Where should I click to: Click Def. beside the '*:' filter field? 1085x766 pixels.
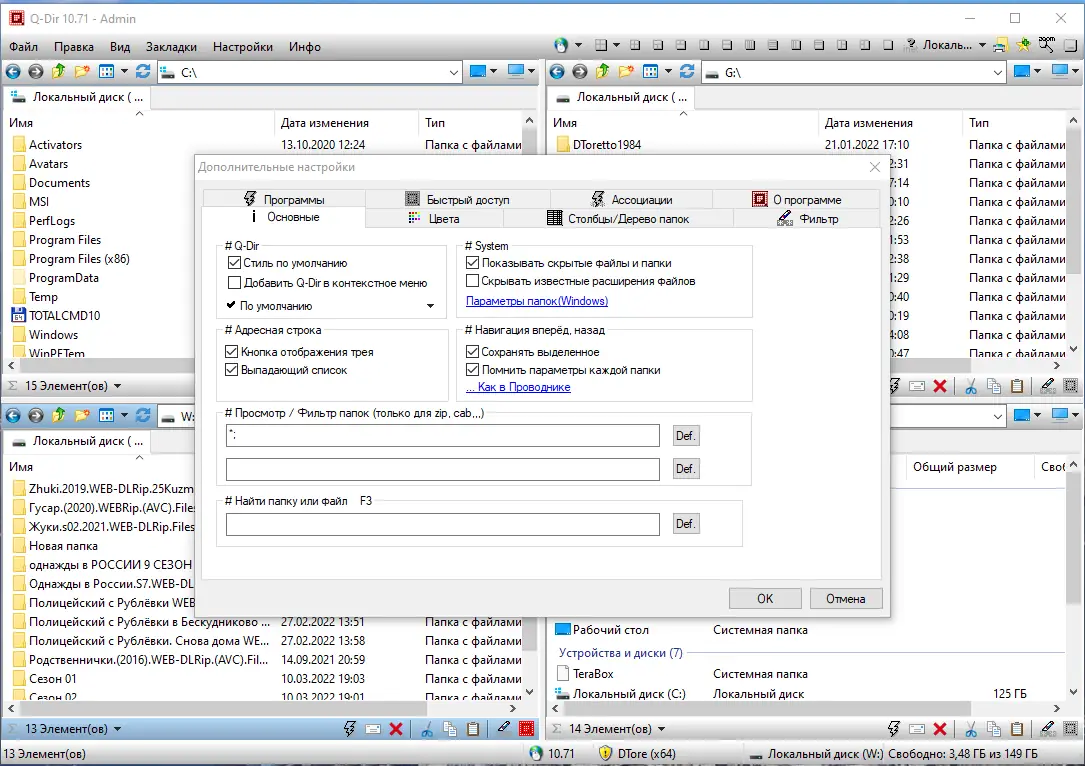tap(685, 435)
